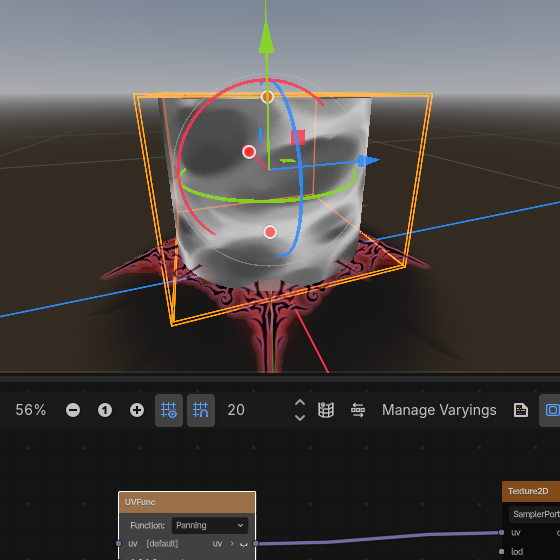560x560 pixels.
Task: Zoom in the shader graph with the plus icon
Action: (x=137, y=410)
